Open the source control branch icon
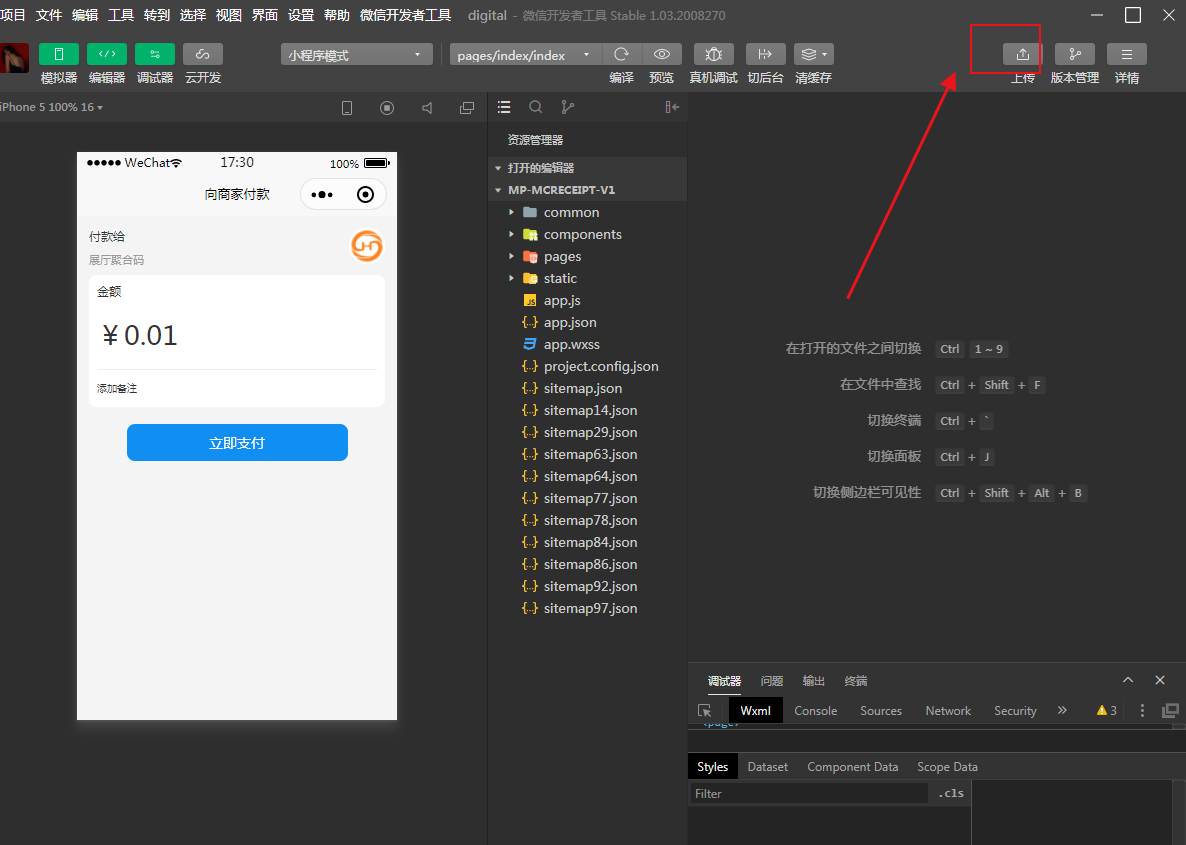Screen dimensions: 1186x845 click(567, 107)
